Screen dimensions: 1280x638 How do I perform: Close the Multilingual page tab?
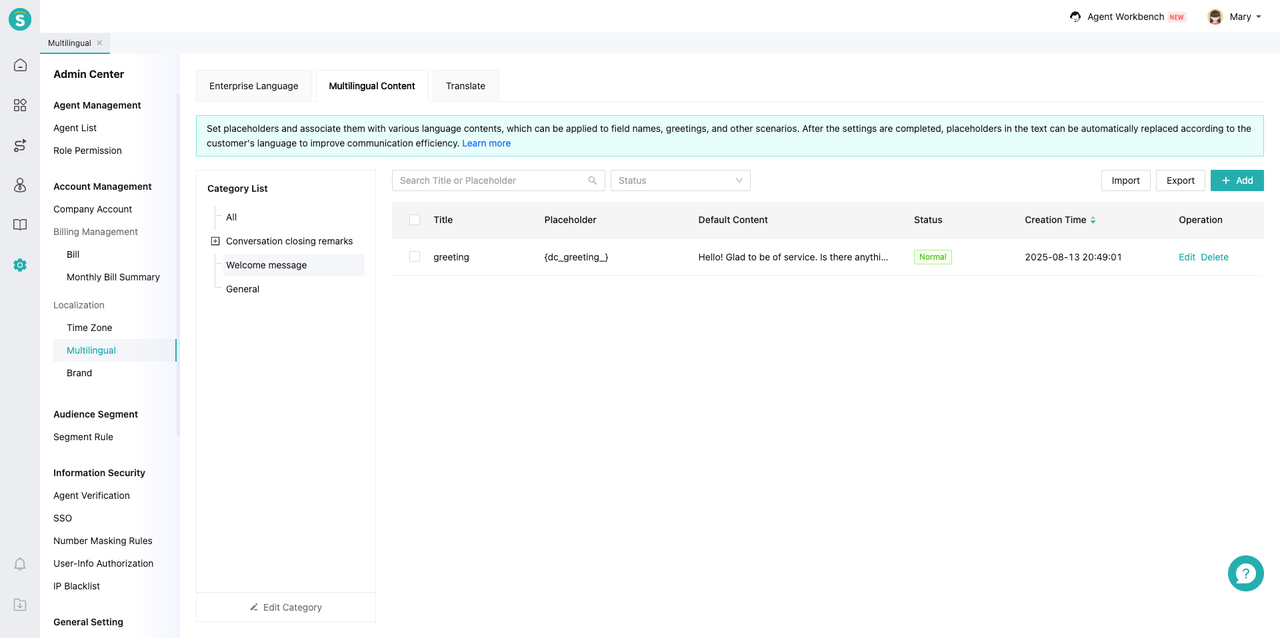[100, 43]
